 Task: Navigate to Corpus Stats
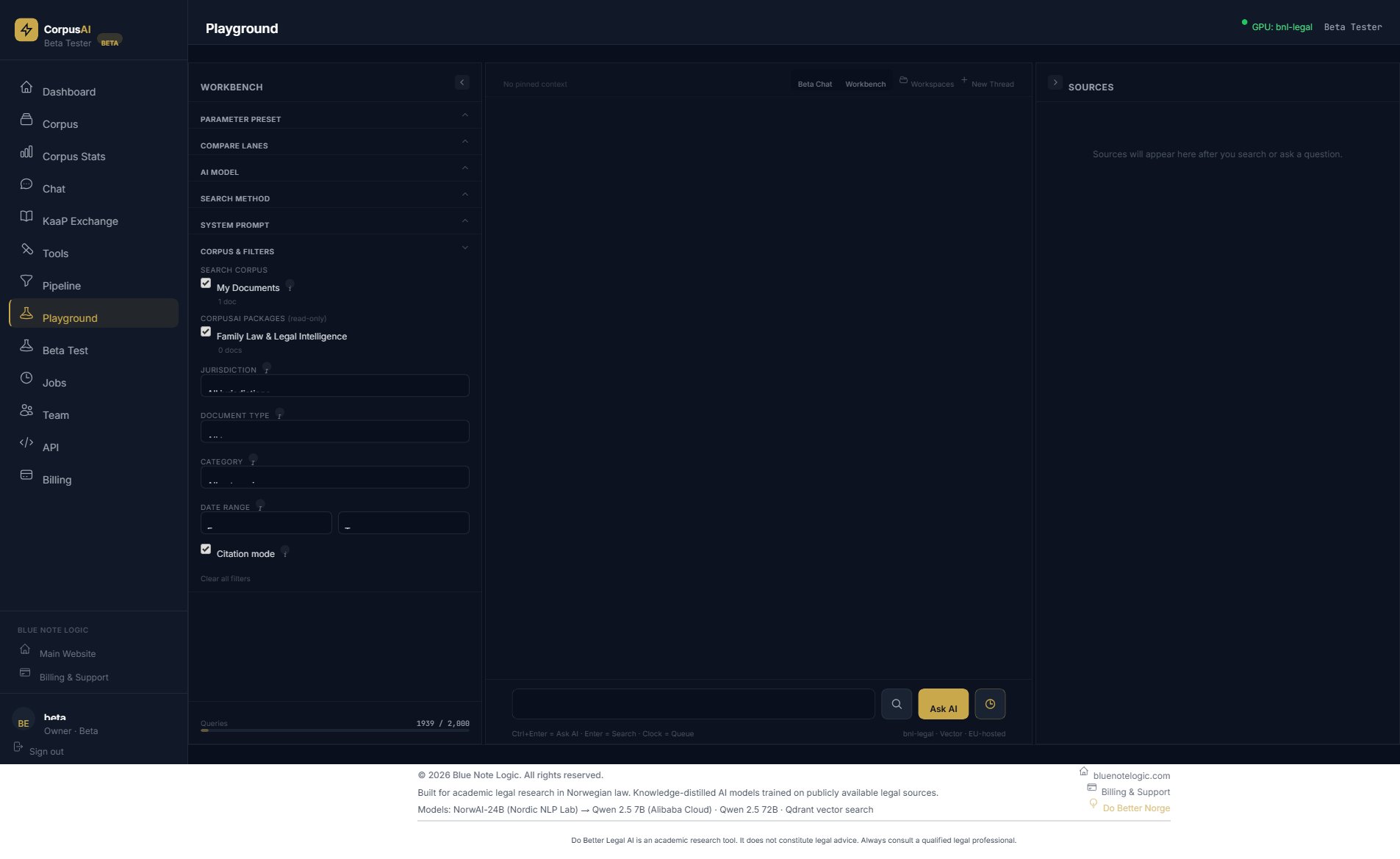73,156
